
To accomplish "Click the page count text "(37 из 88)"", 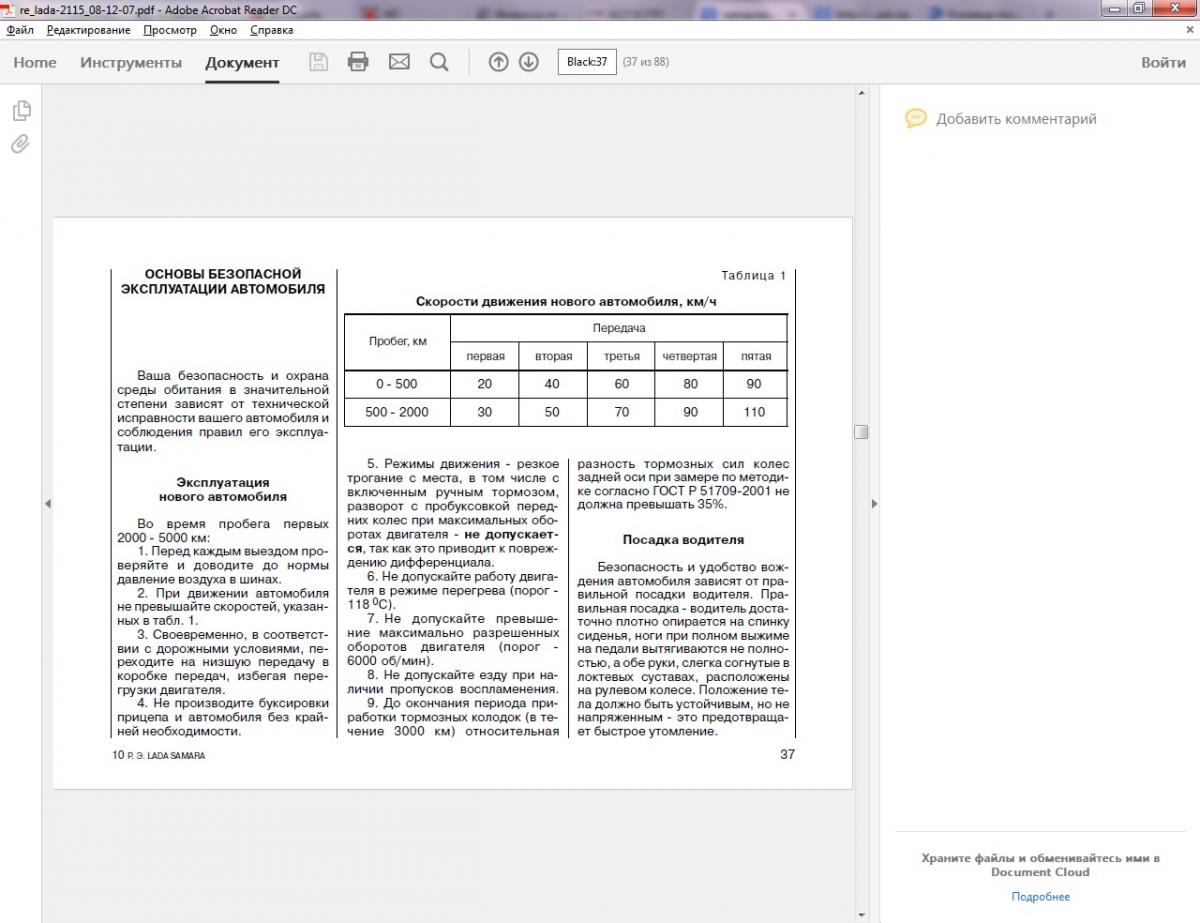I will [645, 62].
